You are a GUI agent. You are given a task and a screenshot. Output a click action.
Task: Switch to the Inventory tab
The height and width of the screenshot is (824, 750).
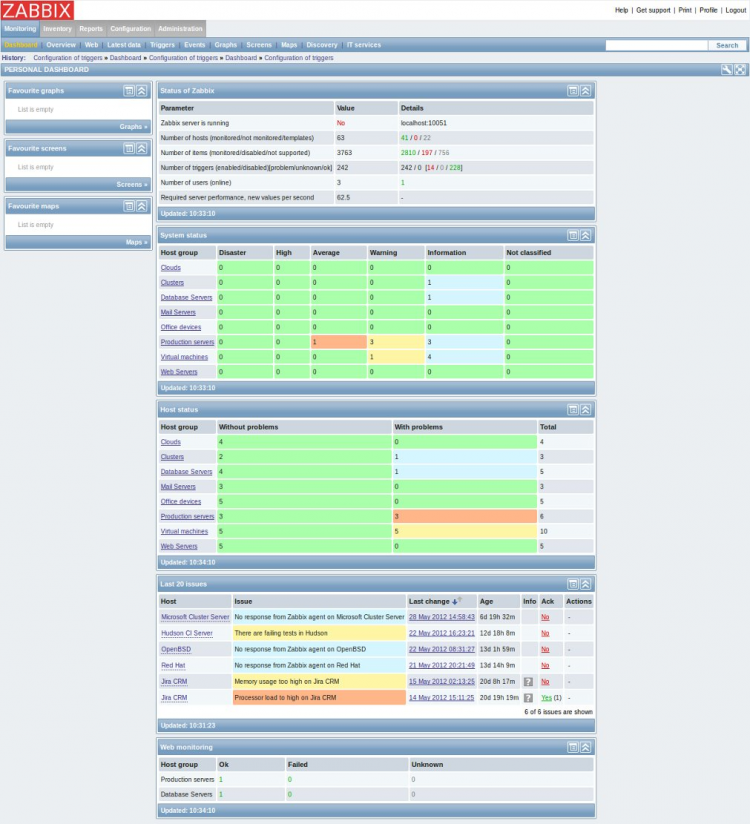point(57,29)
